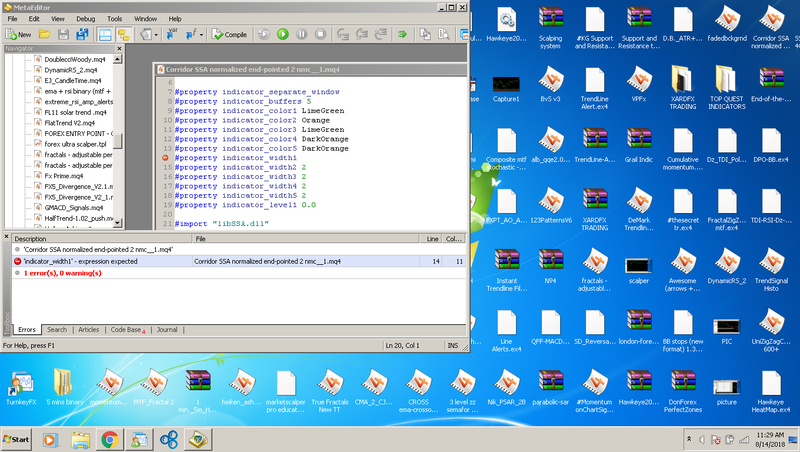Click the green arrow terminal icon in the toolbar
The width and height of the screenshot is (800, 452).
pyautogui.click(x=401, y=34)
